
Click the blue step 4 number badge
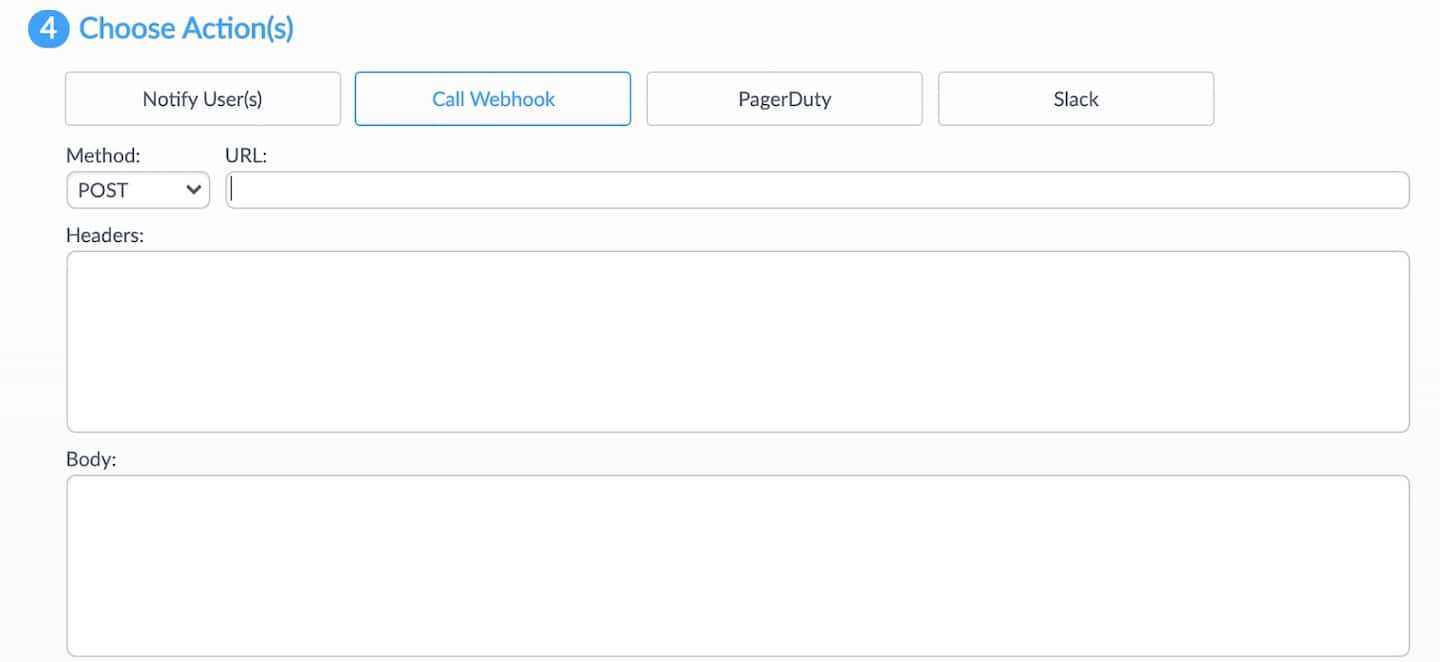coord(47,29)
